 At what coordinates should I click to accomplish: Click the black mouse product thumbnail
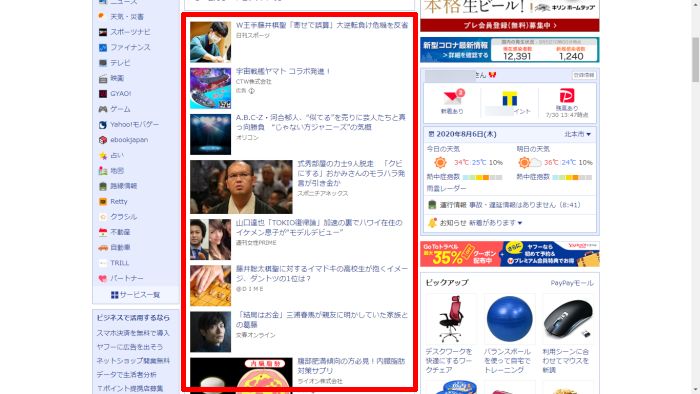point(568,319)
